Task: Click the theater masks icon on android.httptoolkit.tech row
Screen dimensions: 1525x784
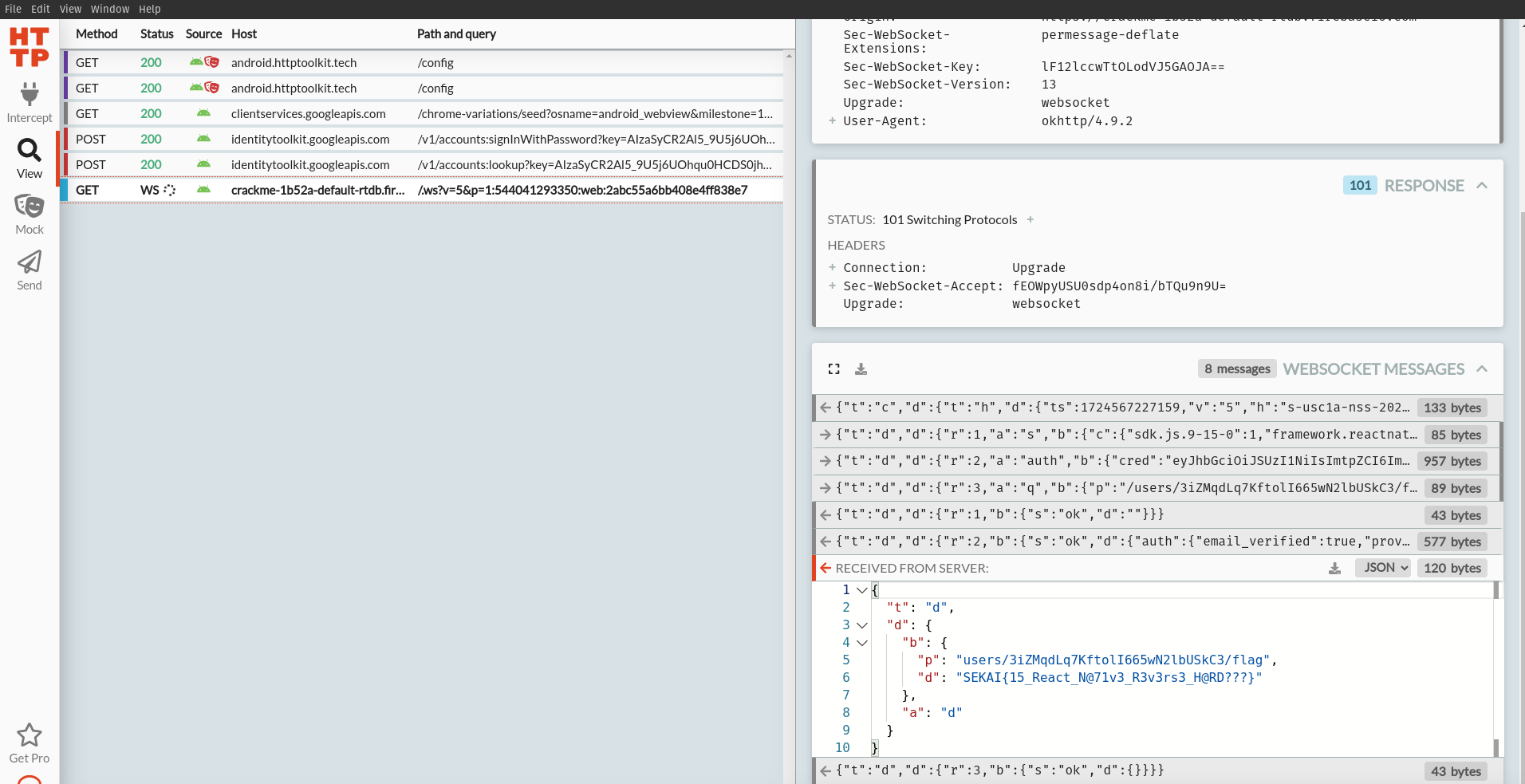Action: click(x=211, y=62)
